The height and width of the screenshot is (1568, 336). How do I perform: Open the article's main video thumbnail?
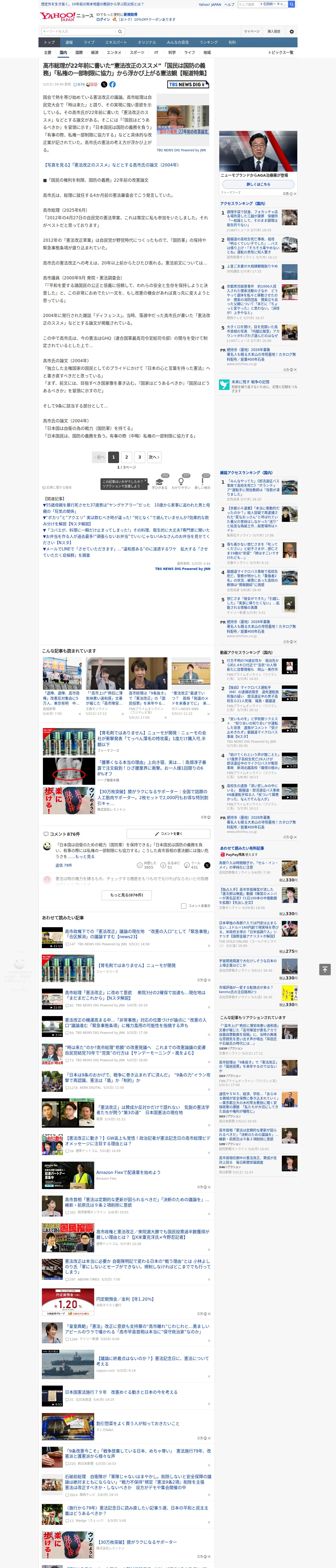183,120
